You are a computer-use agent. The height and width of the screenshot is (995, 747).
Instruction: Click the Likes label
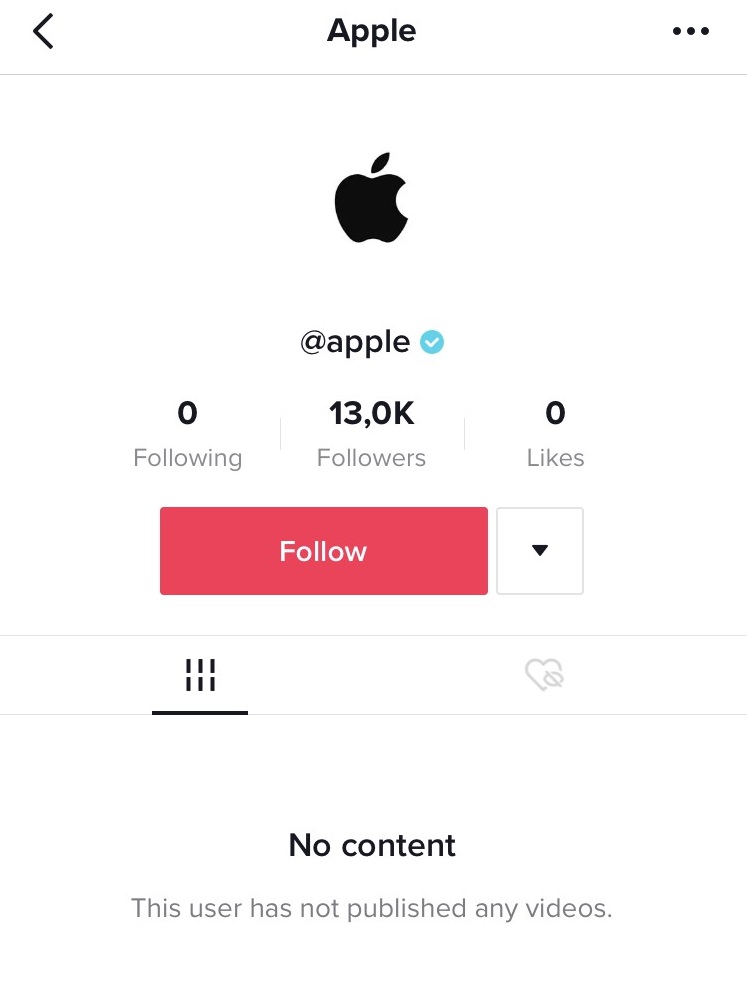[x=555, y=458]
